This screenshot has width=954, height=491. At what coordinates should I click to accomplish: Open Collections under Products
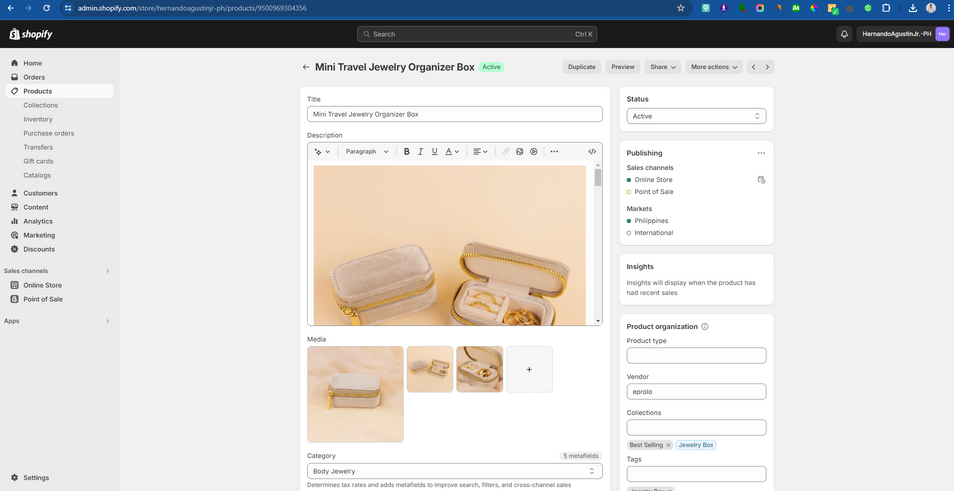[41, 105]
